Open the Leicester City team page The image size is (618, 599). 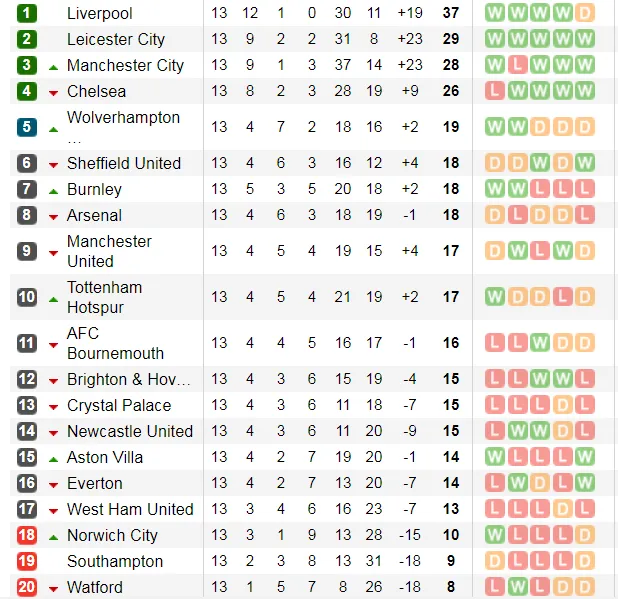pyautogui.click(x=116, y=39)
